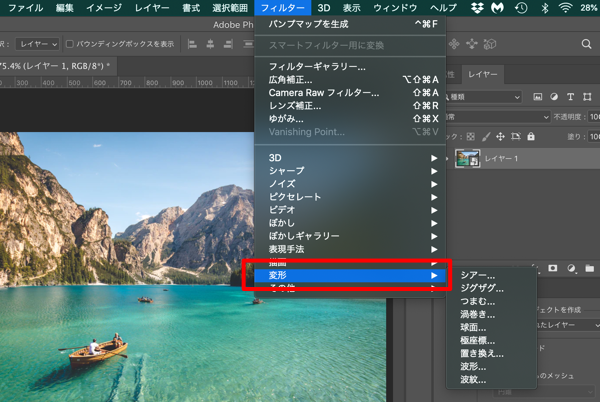Click the 3D slide mode icon

pyautogui.click(x=472, y=44)
